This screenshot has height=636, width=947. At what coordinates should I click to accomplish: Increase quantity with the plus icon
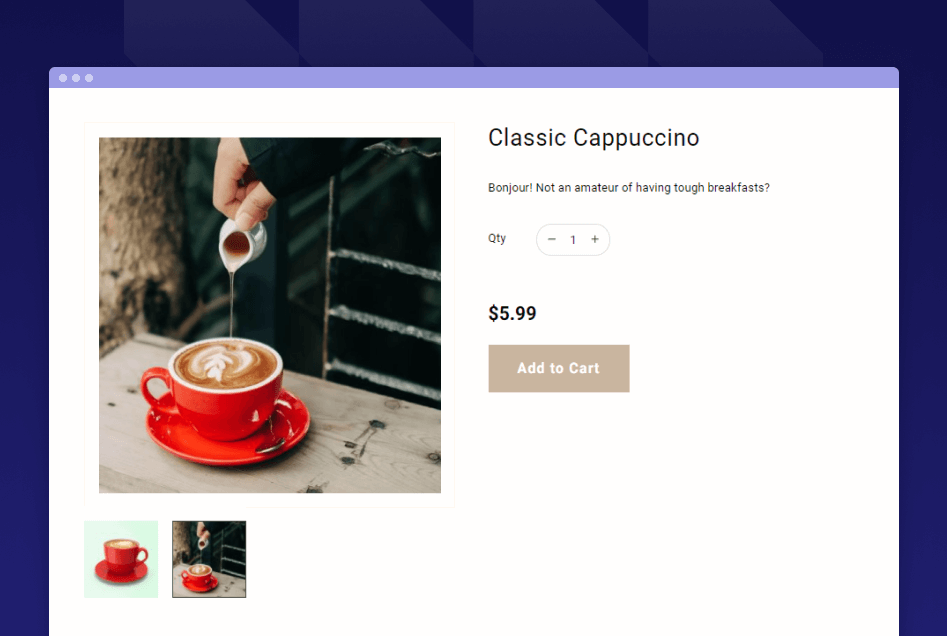[595, 239]
